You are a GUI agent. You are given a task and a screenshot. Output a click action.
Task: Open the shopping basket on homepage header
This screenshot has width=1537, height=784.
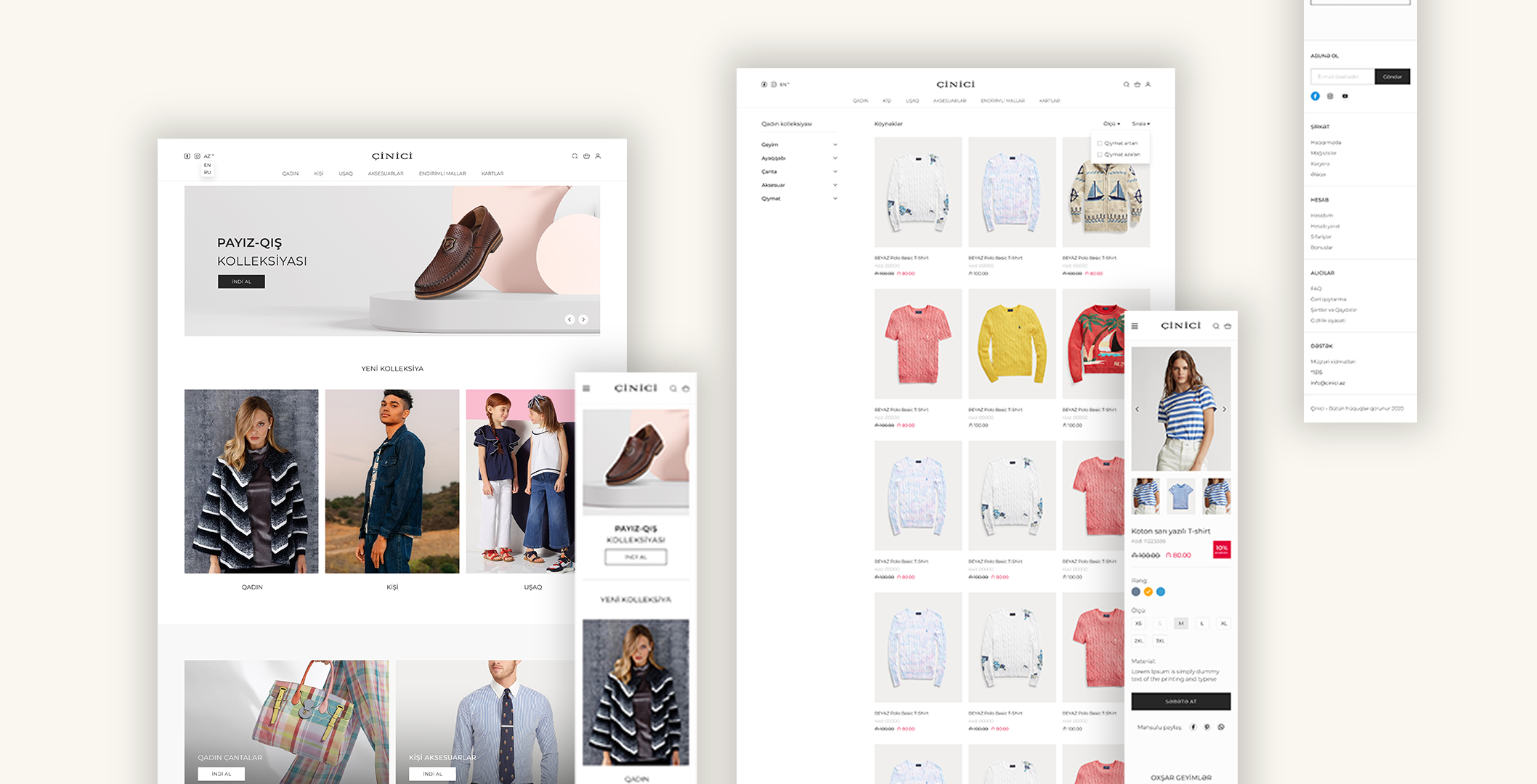tap(586, 156)
